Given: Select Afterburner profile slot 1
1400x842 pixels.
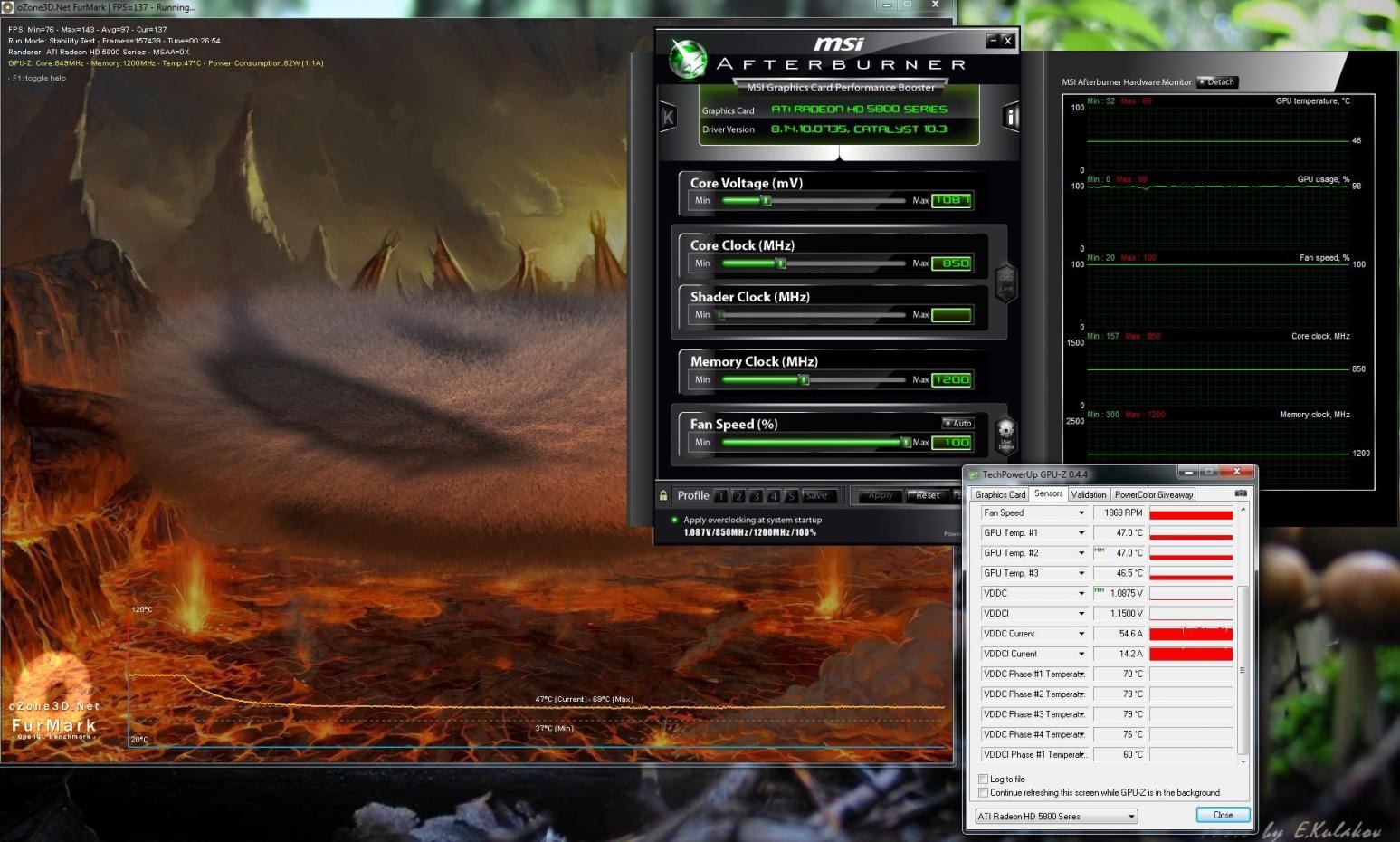Looking at the screenshot, I should point(720,496).
